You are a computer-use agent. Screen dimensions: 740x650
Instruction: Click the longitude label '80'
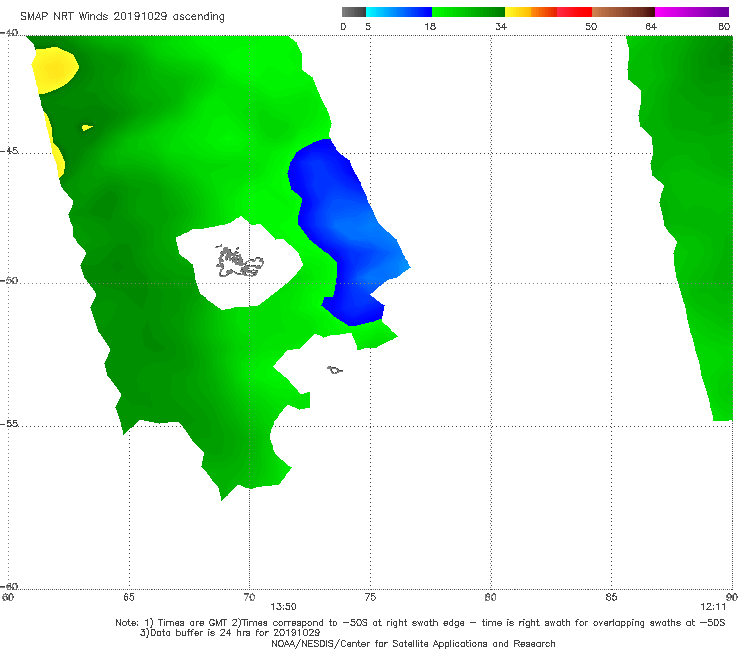point(490,597)
